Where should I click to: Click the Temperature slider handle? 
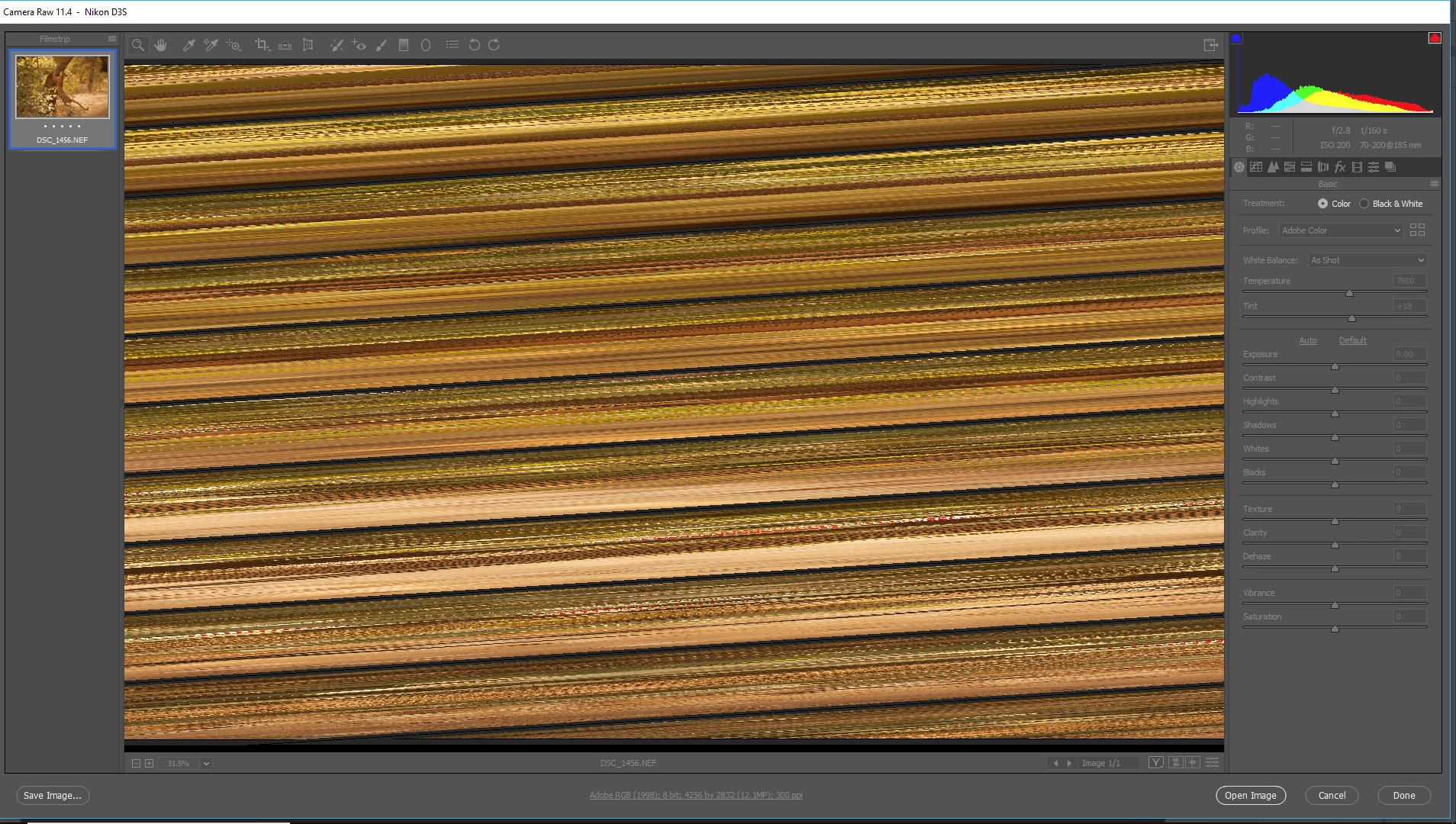pyautogui.click(x=1349, y=293)
